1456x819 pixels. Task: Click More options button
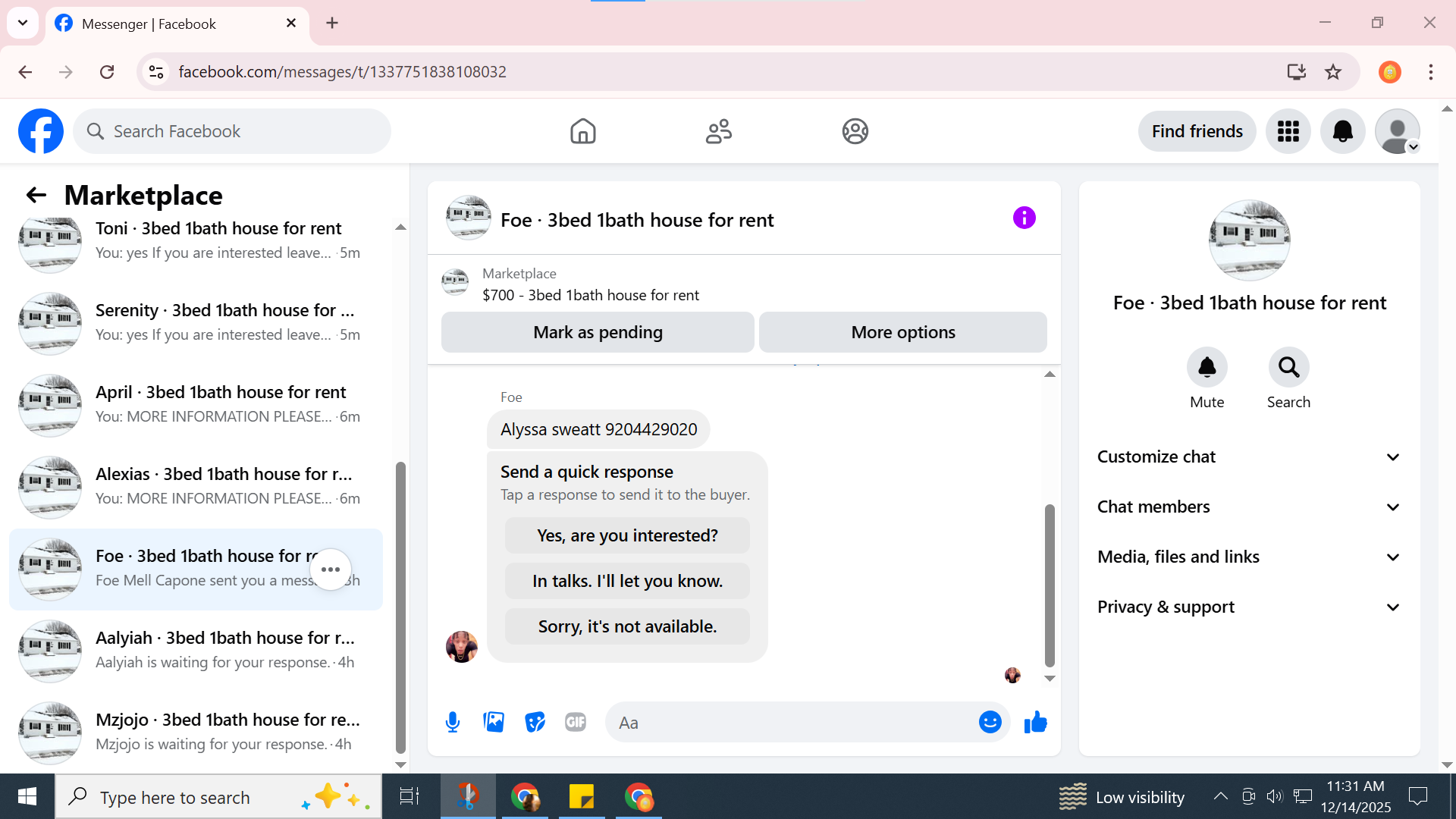(903, 332)
